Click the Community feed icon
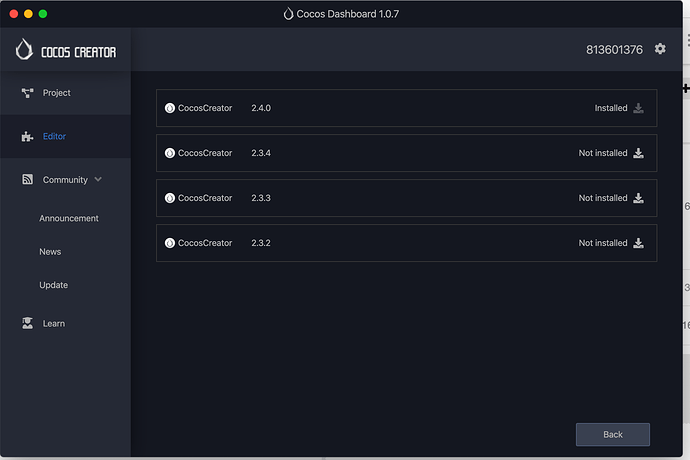The image size is (690, 460). pyautogui.click(x=27, y=180)
